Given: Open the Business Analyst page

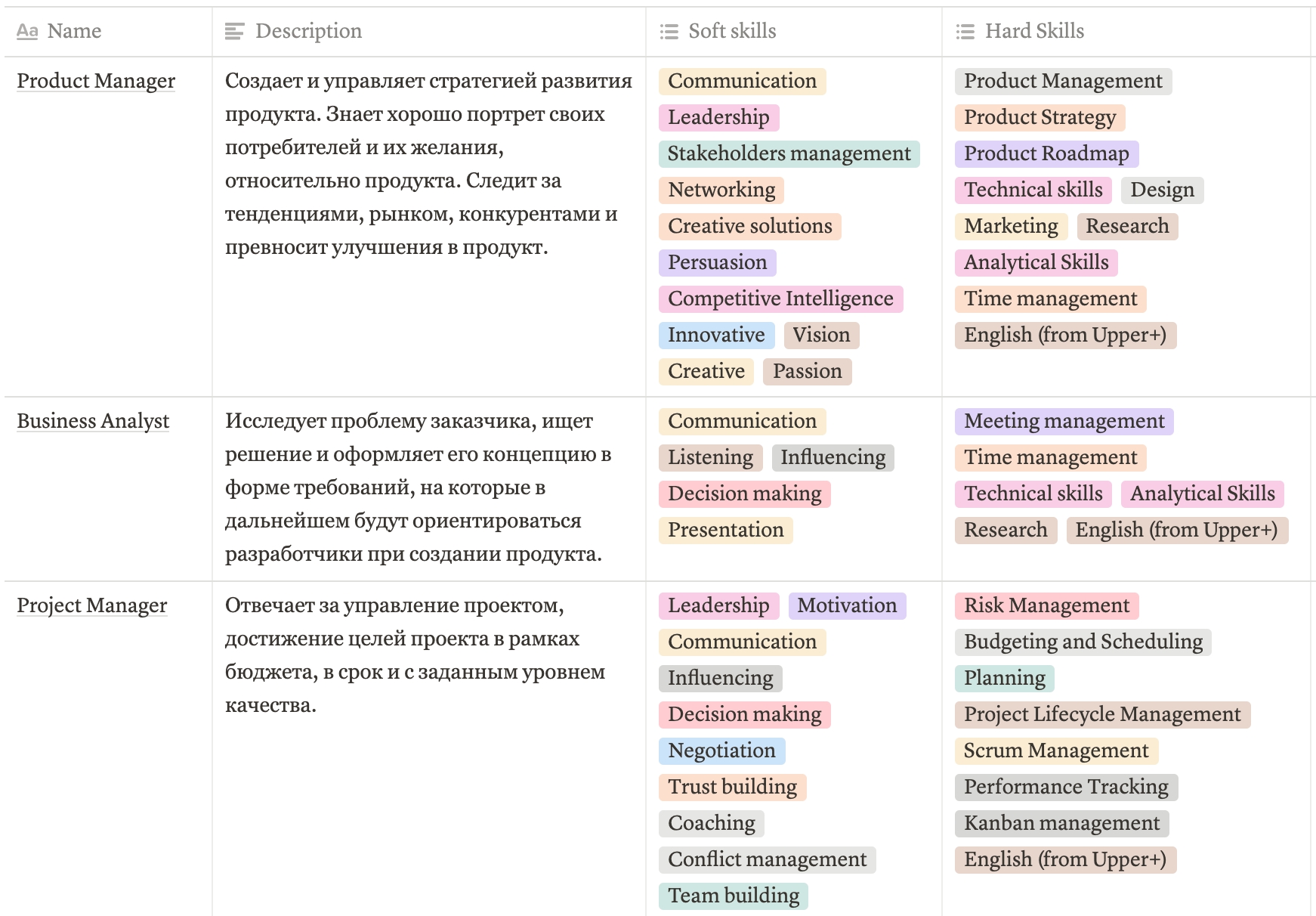Looking at the screenshot, I should tap(93, 421).
